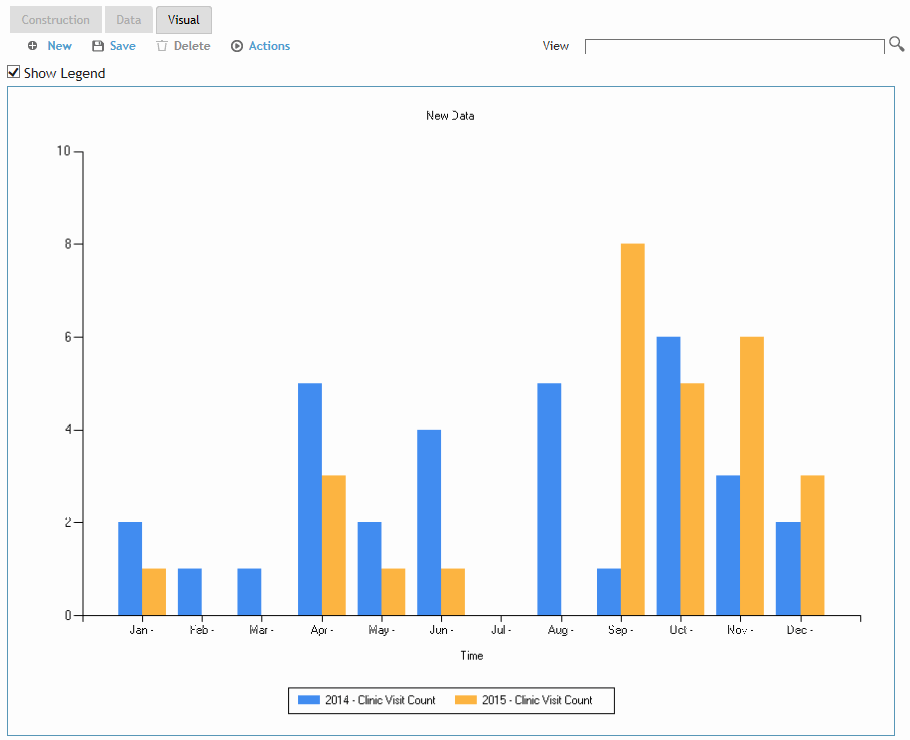This screenshot has height=740, width=910.
Task: Click the 10 y-axis value
Action: pos(63,151)
